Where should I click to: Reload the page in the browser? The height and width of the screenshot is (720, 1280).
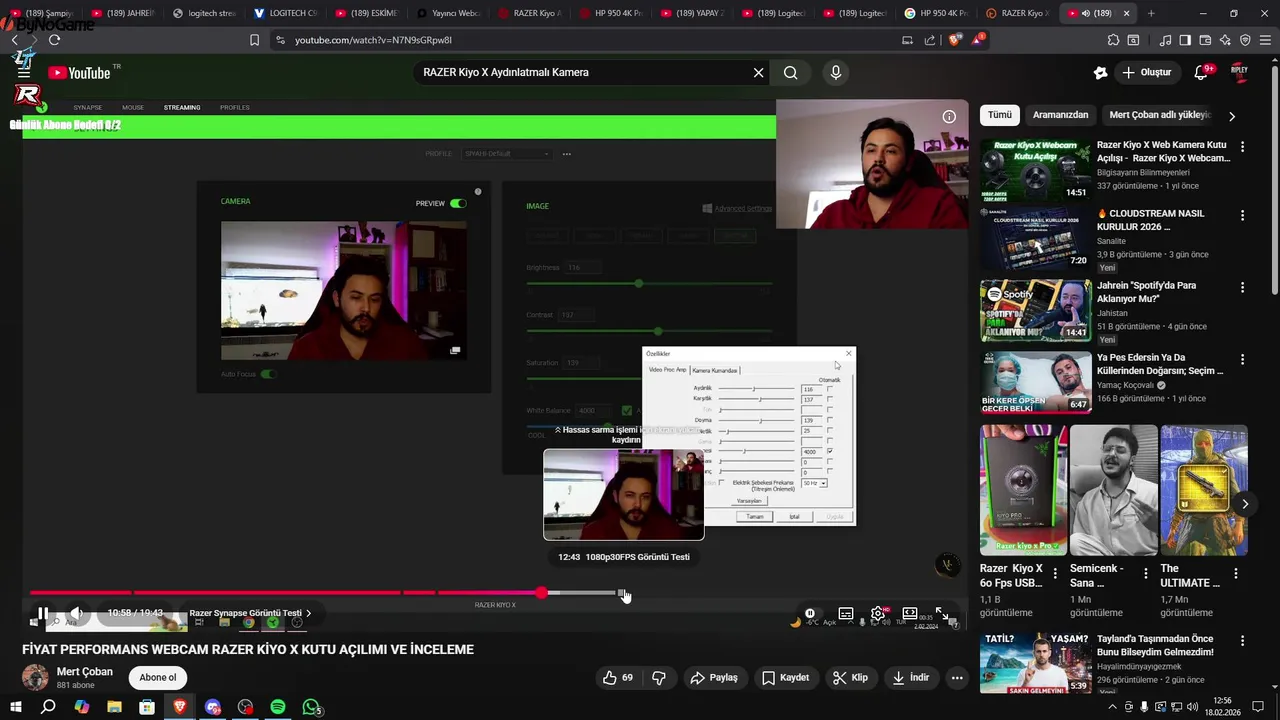(x=54, y=40)
